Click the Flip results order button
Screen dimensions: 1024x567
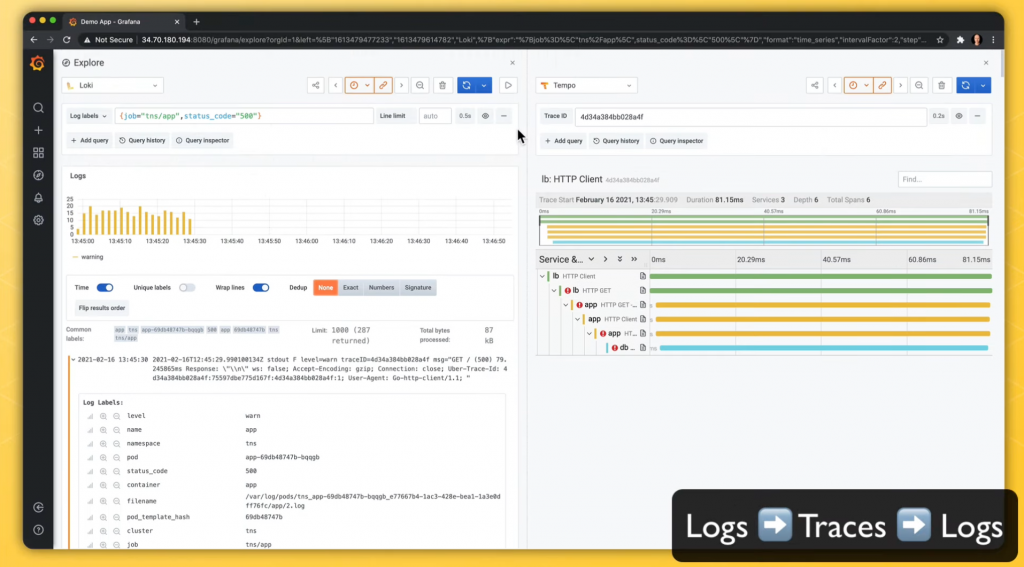tap(102, 308)
